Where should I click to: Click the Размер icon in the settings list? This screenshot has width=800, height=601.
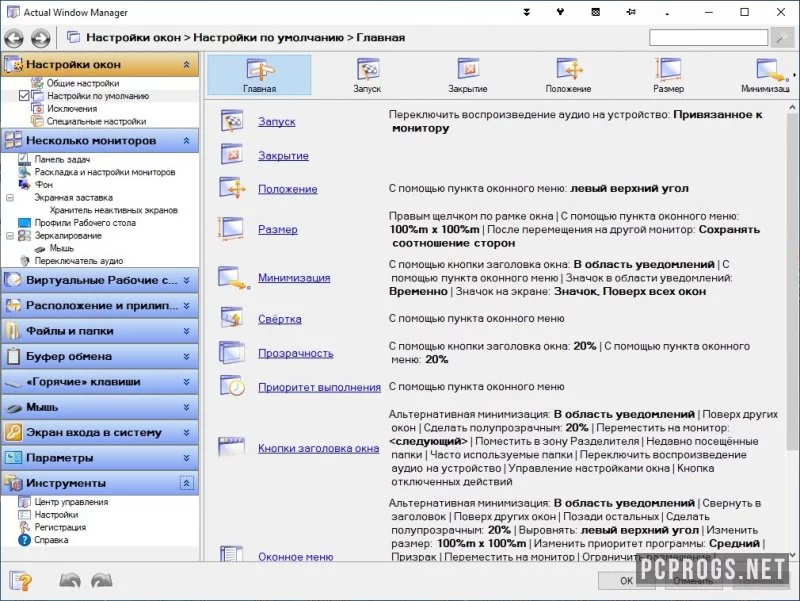[x=231, y=228]
